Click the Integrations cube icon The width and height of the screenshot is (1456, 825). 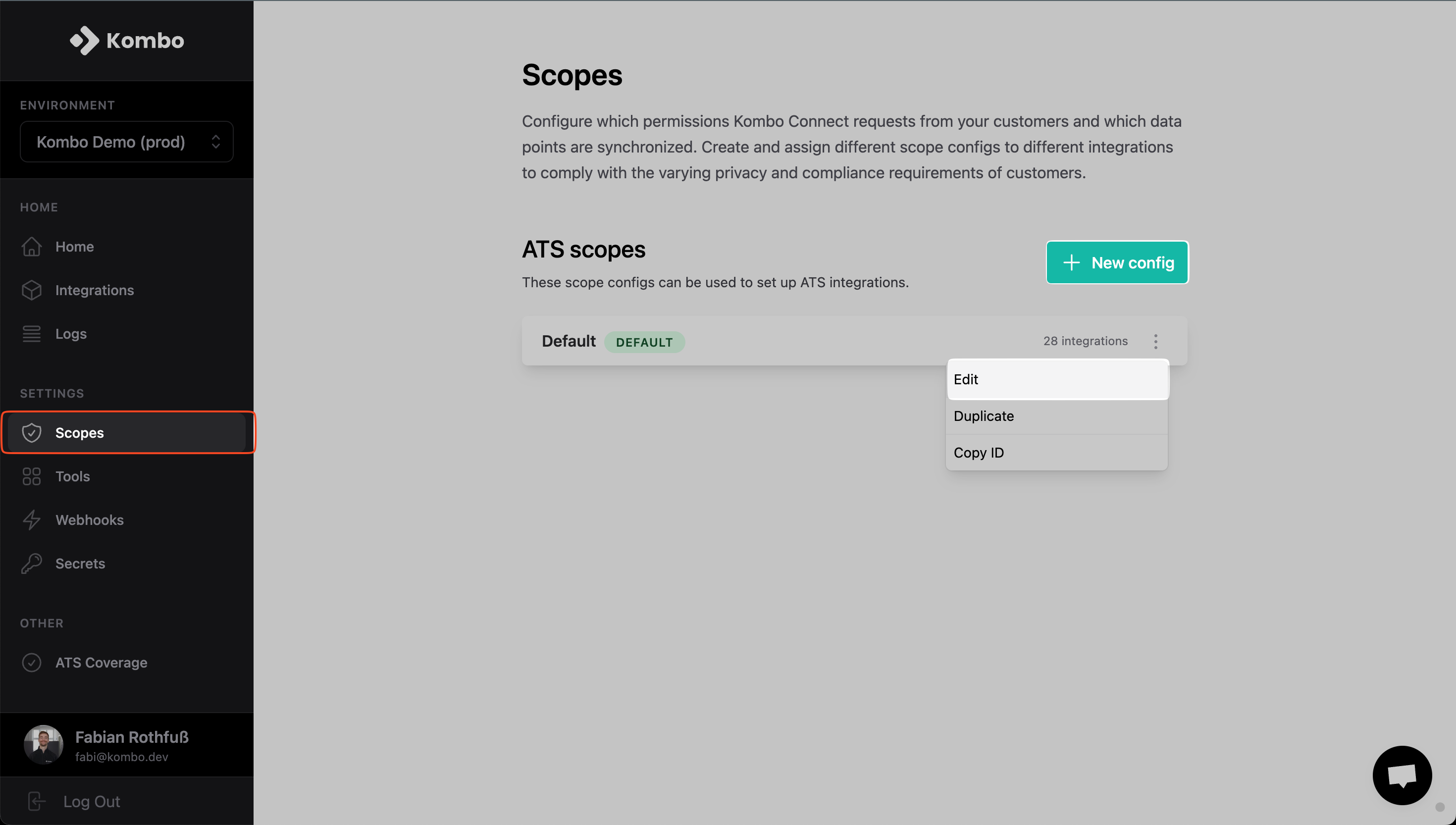(32, 290)
